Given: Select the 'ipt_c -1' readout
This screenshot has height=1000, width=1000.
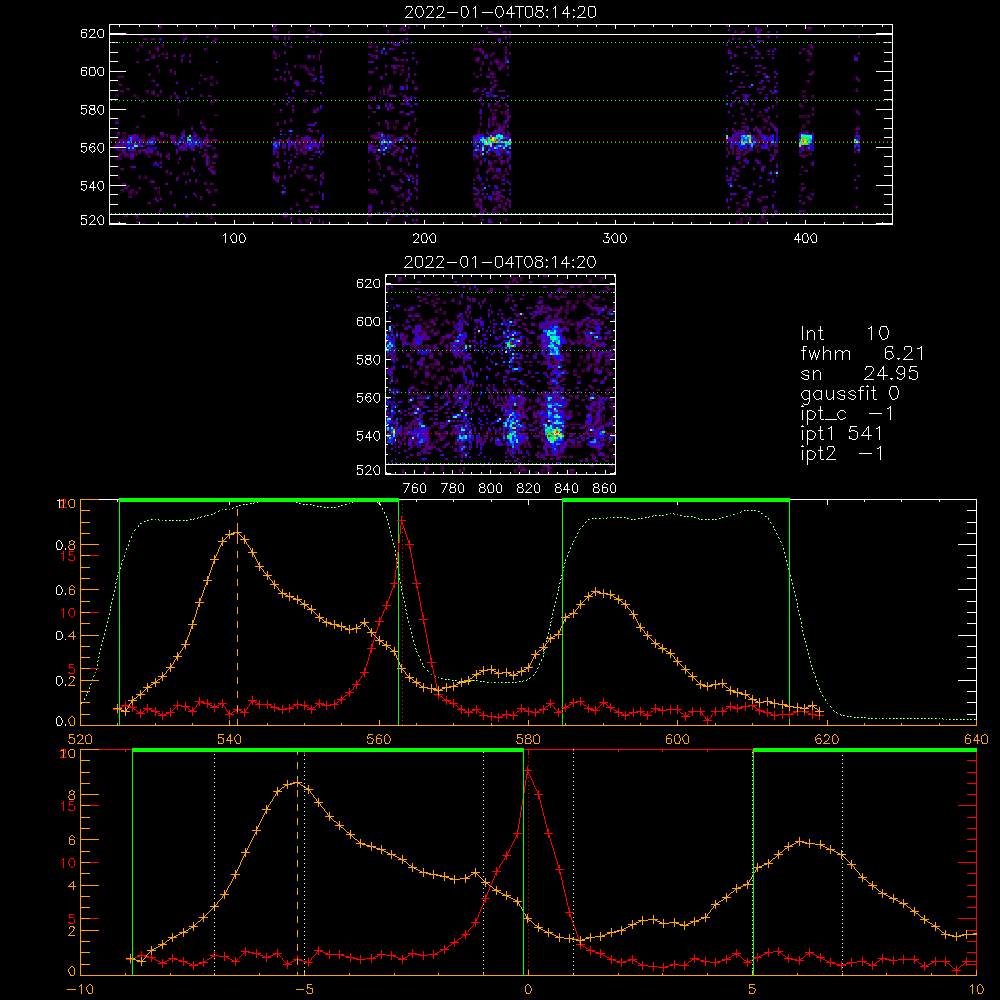Looking at the screenshot, I should tap(848, 413).
